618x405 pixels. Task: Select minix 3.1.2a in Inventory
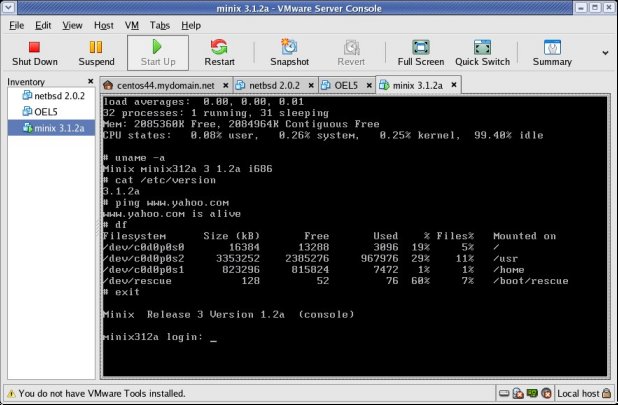[51, 128]
